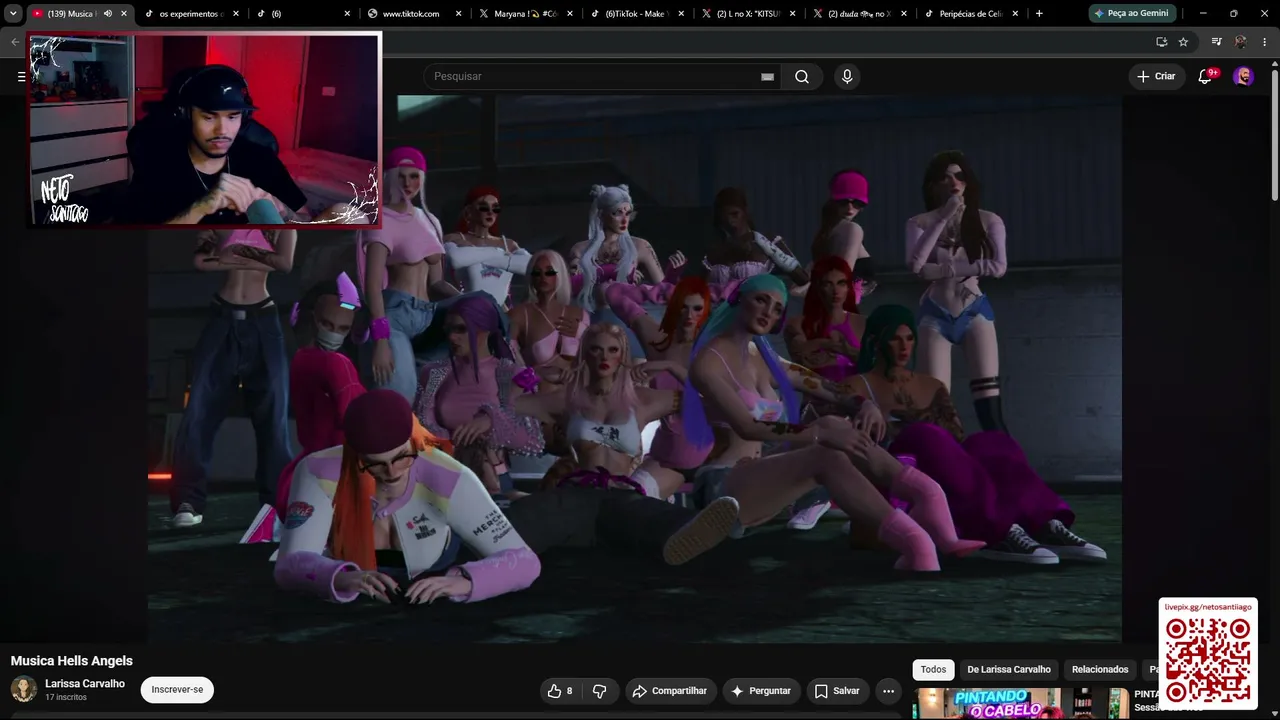Open the Chrome three-dot menu
Image resolution: width=1280 pixels, height=720 pixels.
(1264, 42)
